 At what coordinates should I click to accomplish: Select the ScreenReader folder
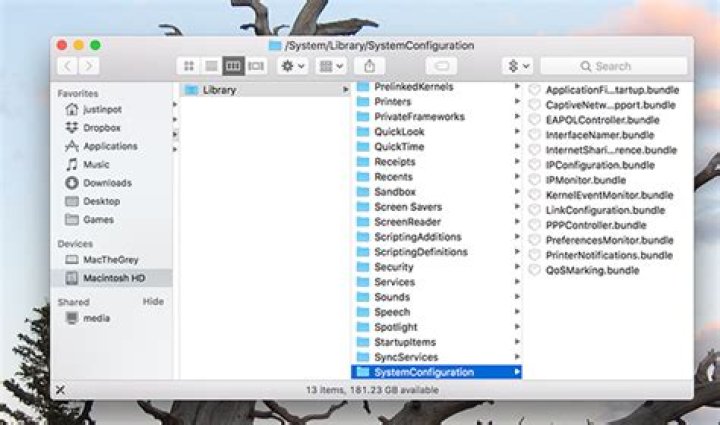439,222
